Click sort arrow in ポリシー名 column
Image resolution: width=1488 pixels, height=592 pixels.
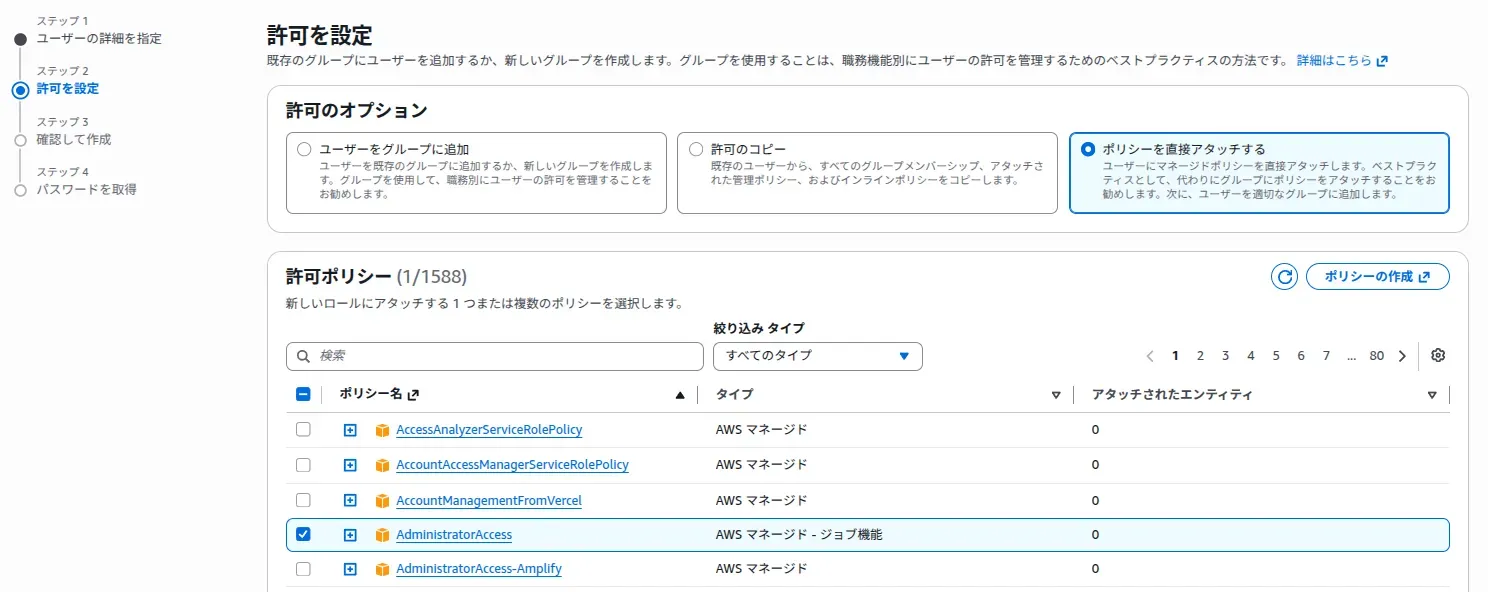click(680, 395)
